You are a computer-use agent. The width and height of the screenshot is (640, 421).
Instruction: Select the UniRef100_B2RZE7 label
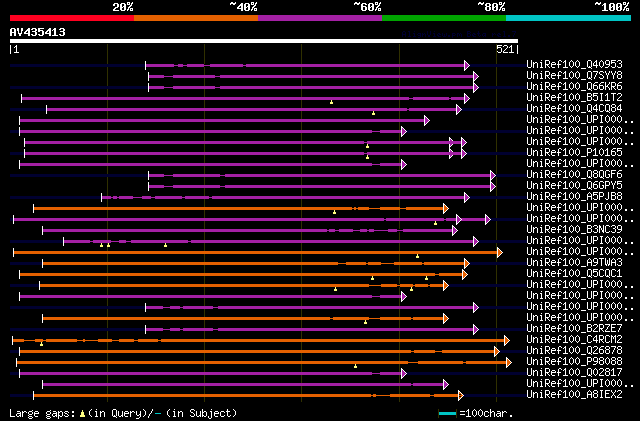[574, 329]
